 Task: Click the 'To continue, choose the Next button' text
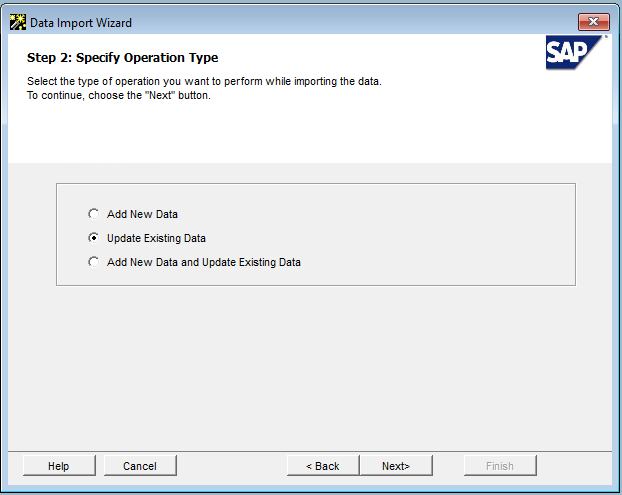[119, 96]
